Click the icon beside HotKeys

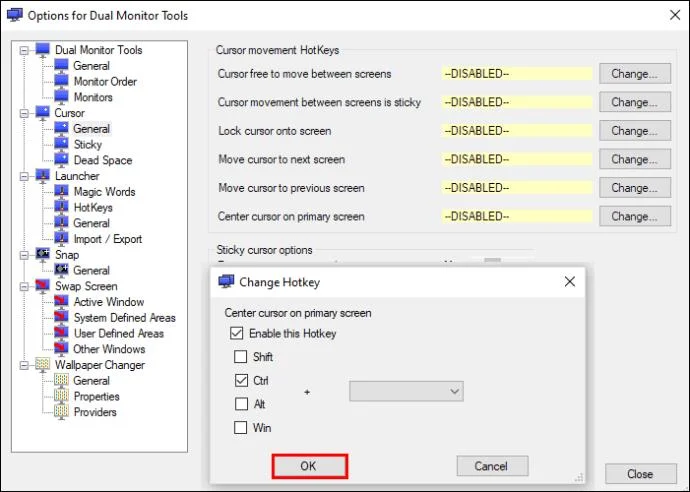pos(61,207)
